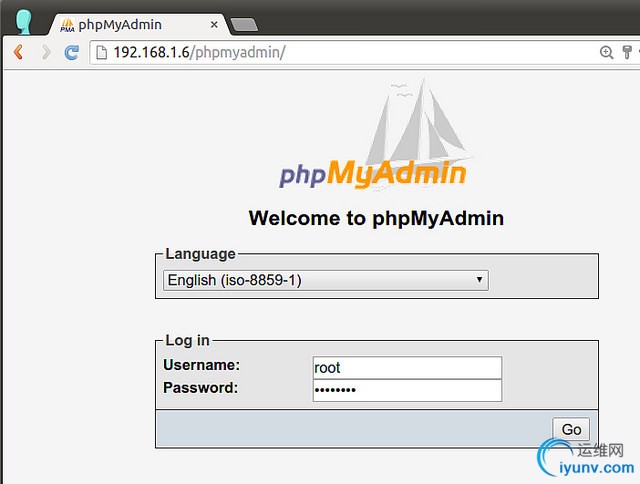Switch to the phpMyAdmin tab
This screenshot has width=640, height=484.
139,25
